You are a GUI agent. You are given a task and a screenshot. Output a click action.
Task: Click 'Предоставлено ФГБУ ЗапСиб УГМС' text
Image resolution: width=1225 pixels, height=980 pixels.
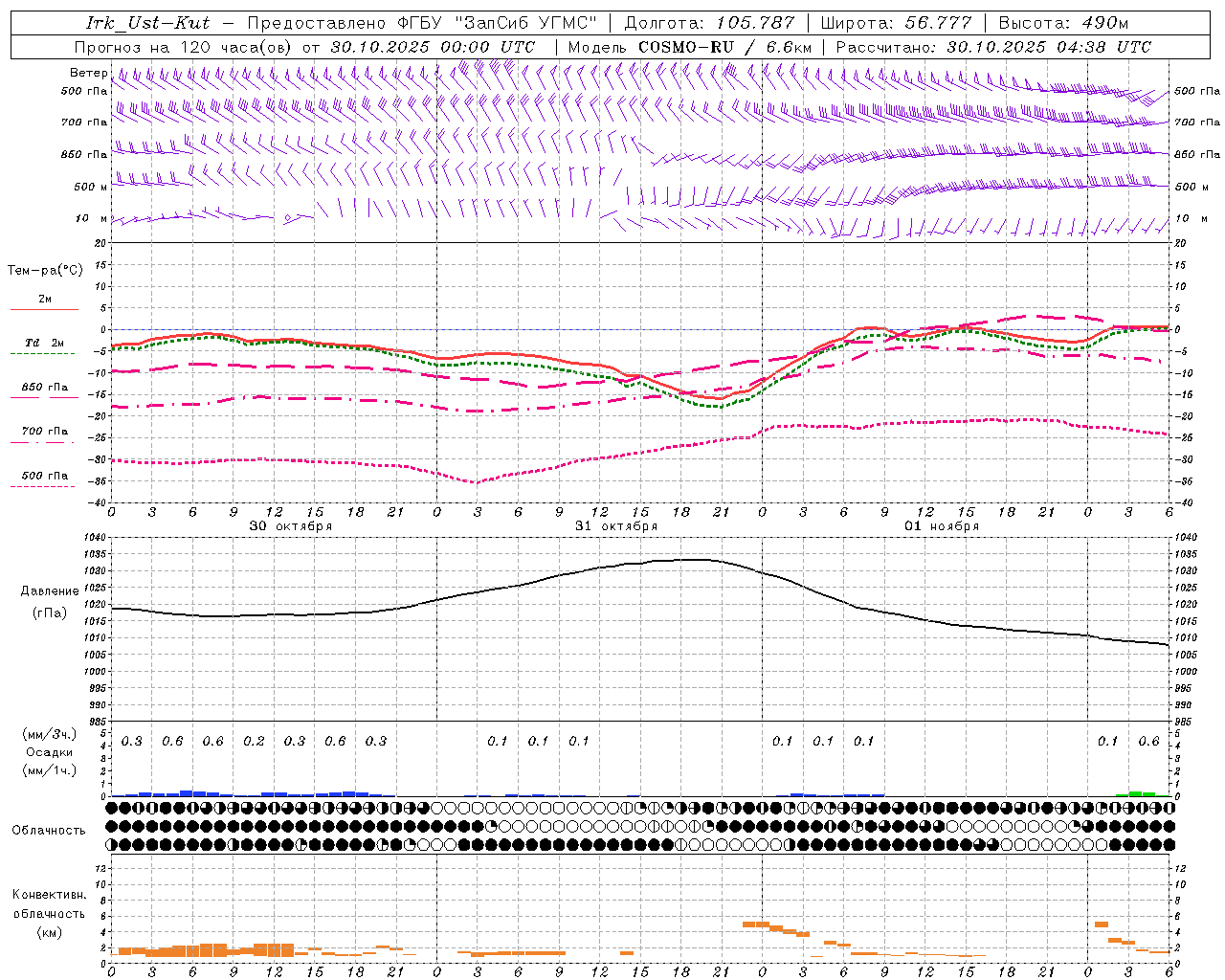(x=422, y=23)
